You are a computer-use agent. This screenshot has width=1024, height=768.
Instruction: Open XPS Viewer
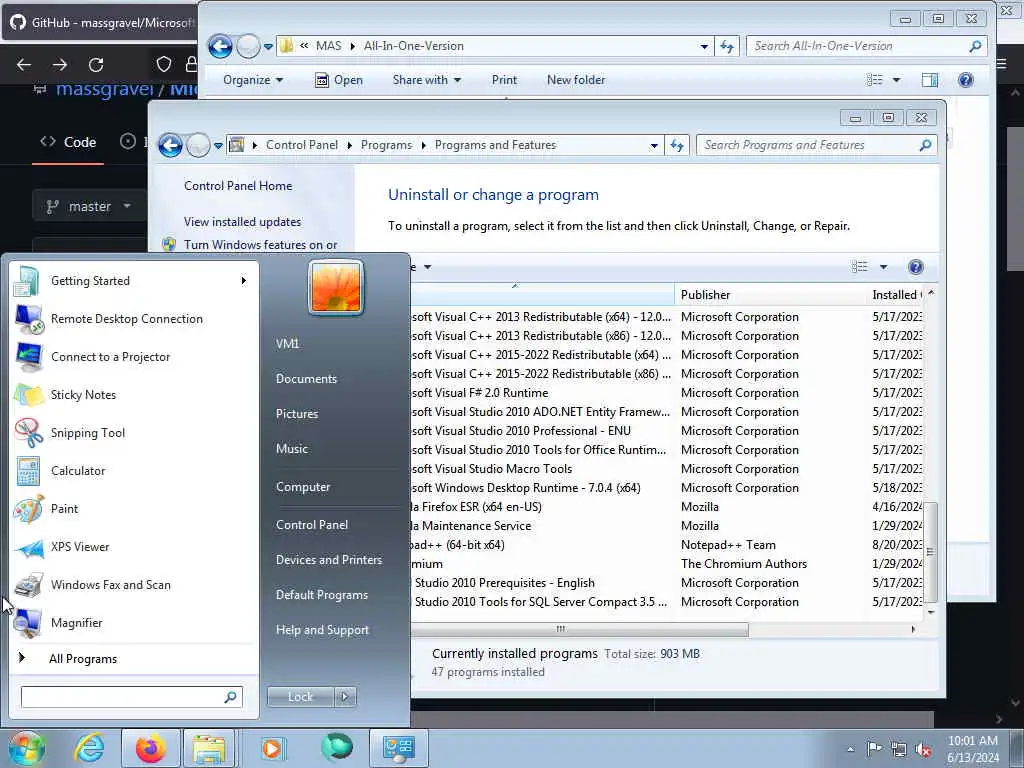(x=80, y=547)
